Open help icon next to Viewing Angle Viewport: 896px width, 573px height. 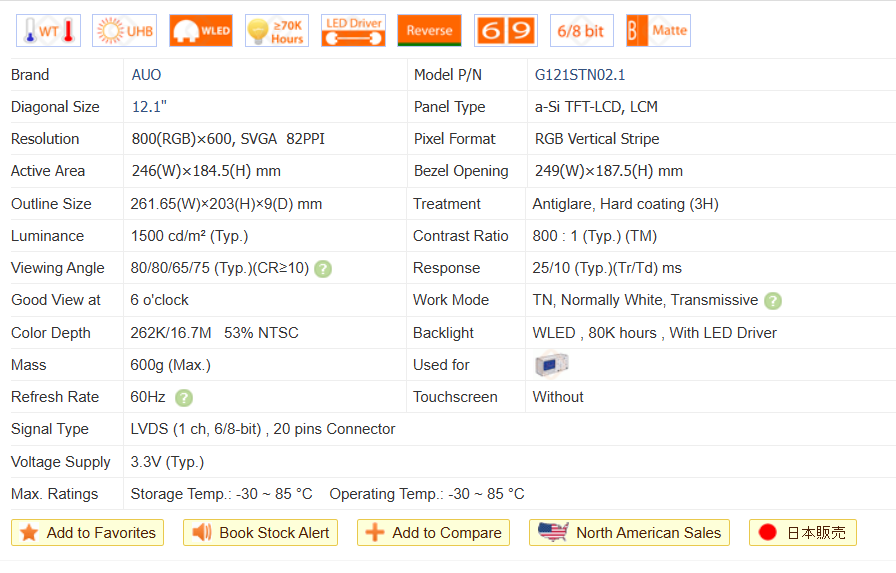click(323, 269)
